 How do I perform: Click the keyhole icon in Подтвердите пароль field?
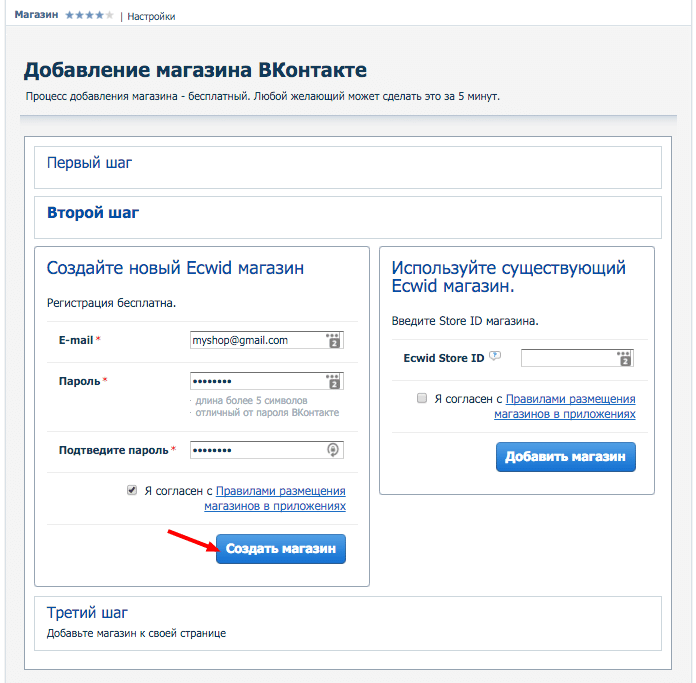coord(334,450)
